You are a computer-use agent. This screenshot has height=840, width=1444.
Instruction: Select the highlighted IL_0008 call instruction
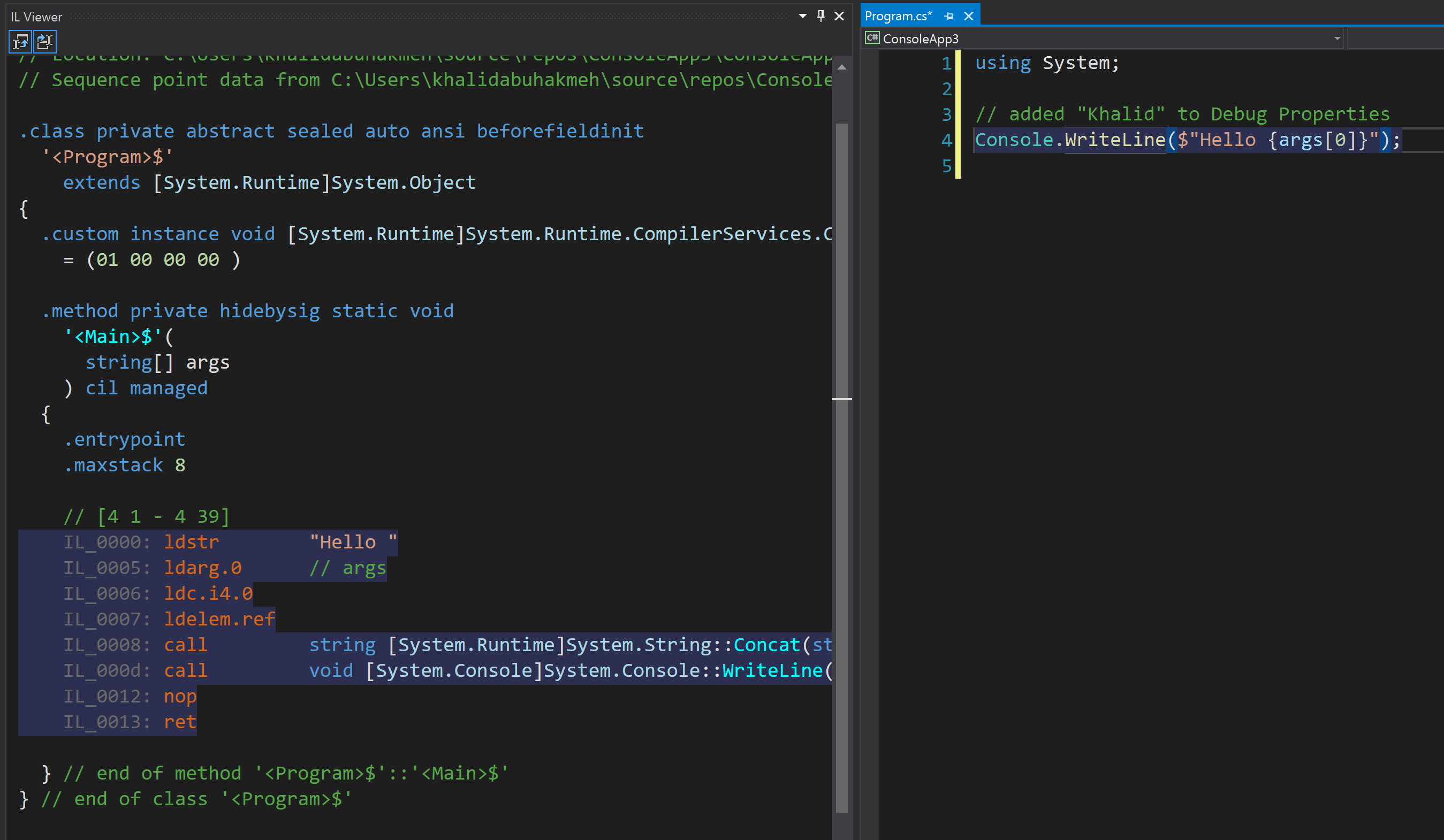coord(185,644)
